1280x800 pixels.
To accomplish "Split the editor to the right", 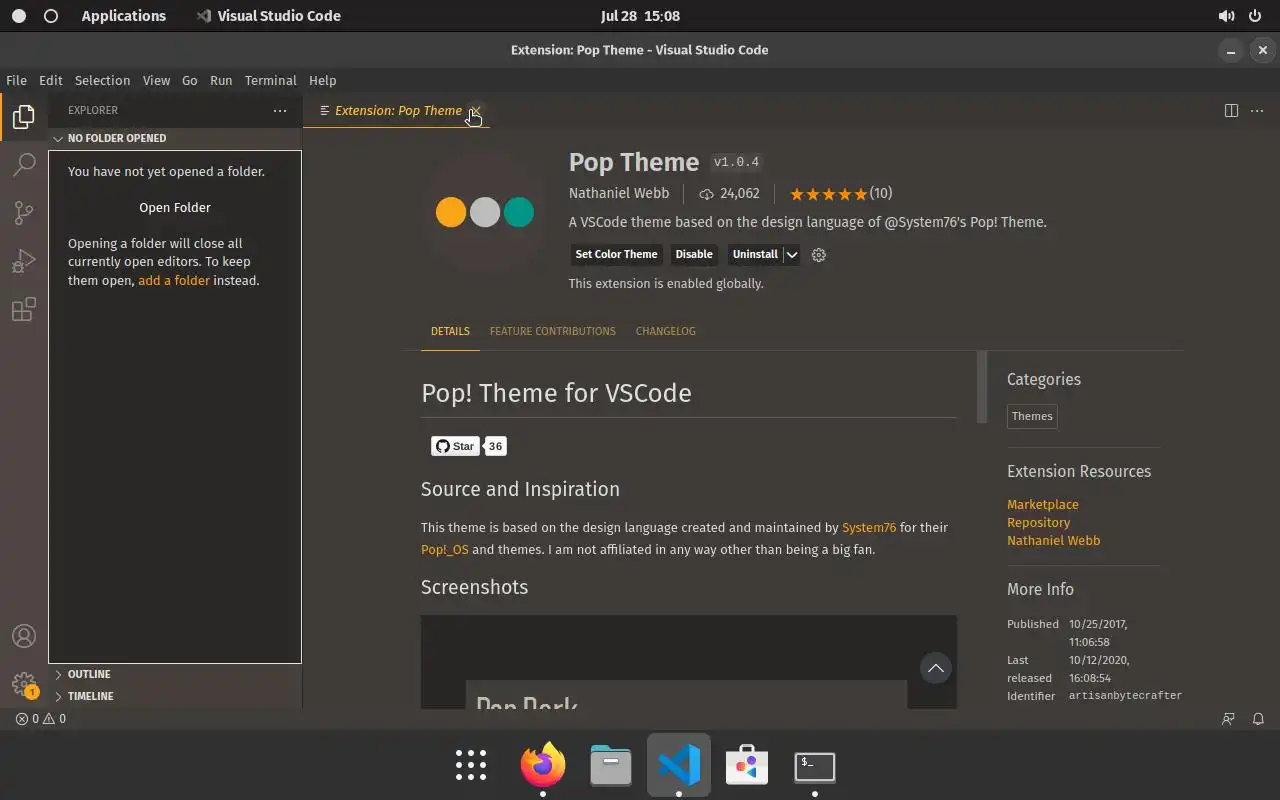I will click(1231, 111).
